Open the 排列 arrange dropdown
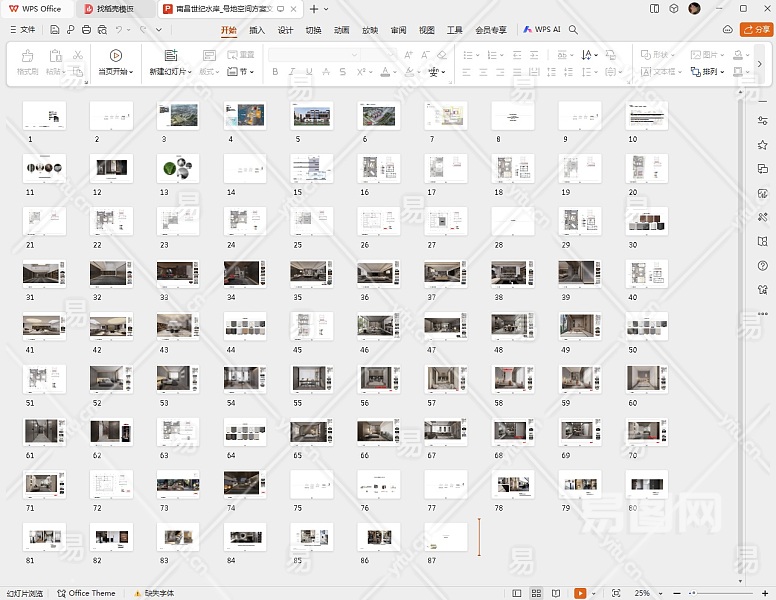The width and height of the screenshot is (776, 600). pyautogui.click(x=711, y=72)
